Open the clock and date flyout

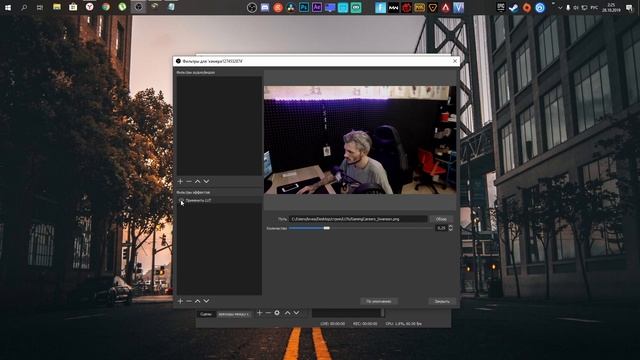[611, 7]
